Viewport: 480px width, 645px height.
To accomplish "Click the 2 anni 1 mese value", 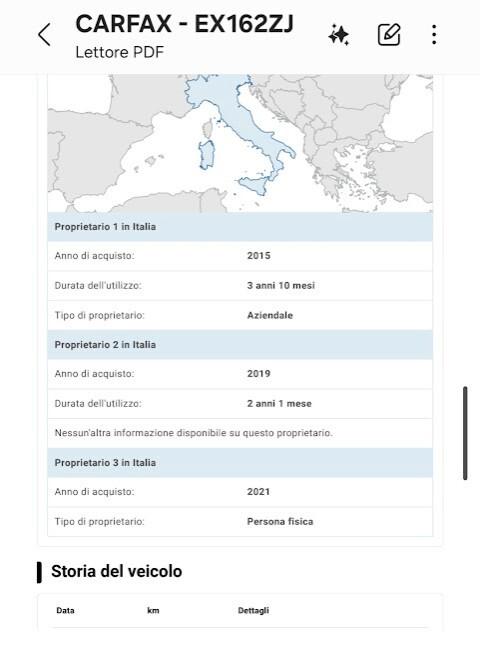I will pos(279,404).
